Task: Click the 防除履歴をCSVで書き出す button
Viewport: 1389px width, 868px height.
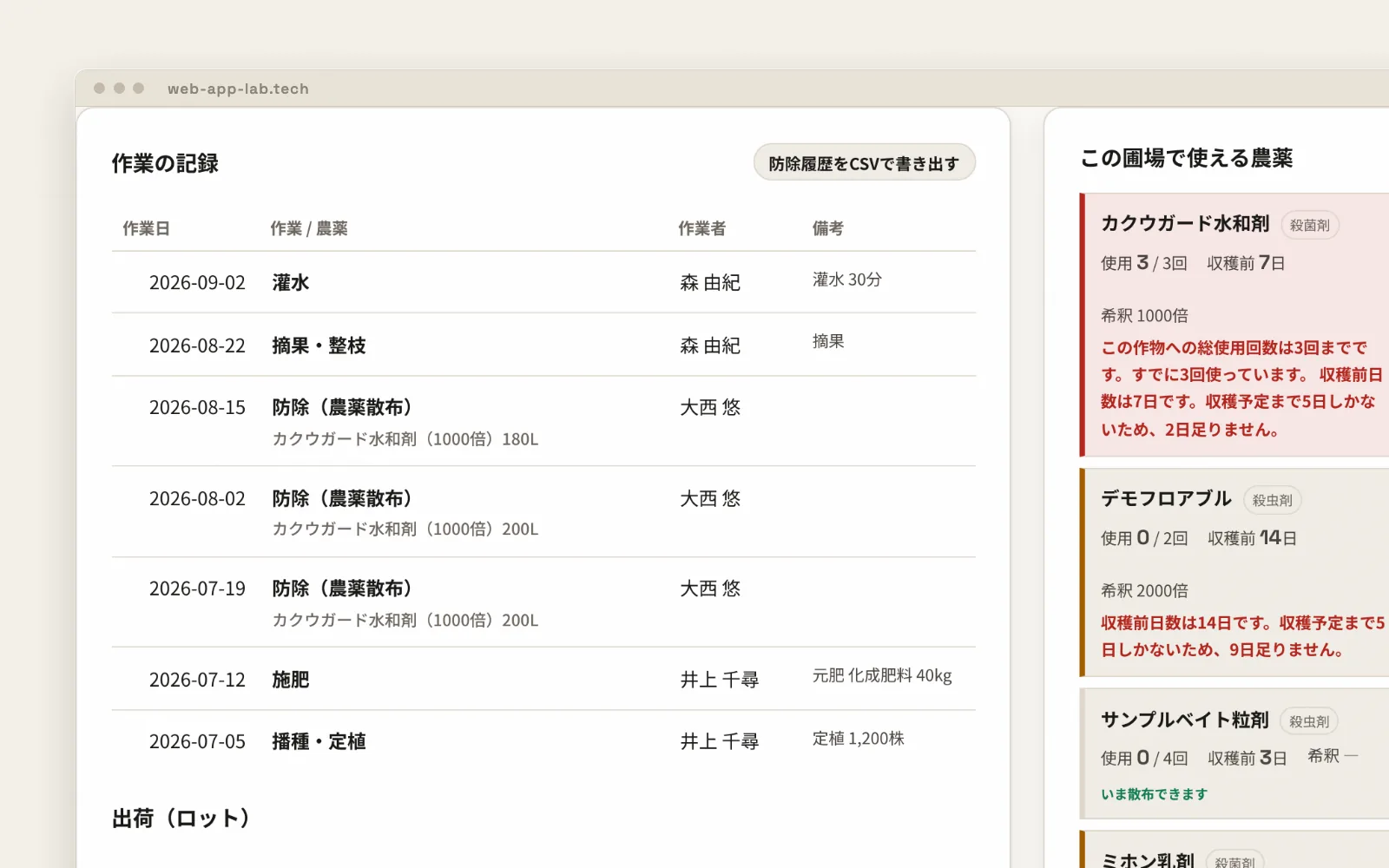Action: pos(864,163)
